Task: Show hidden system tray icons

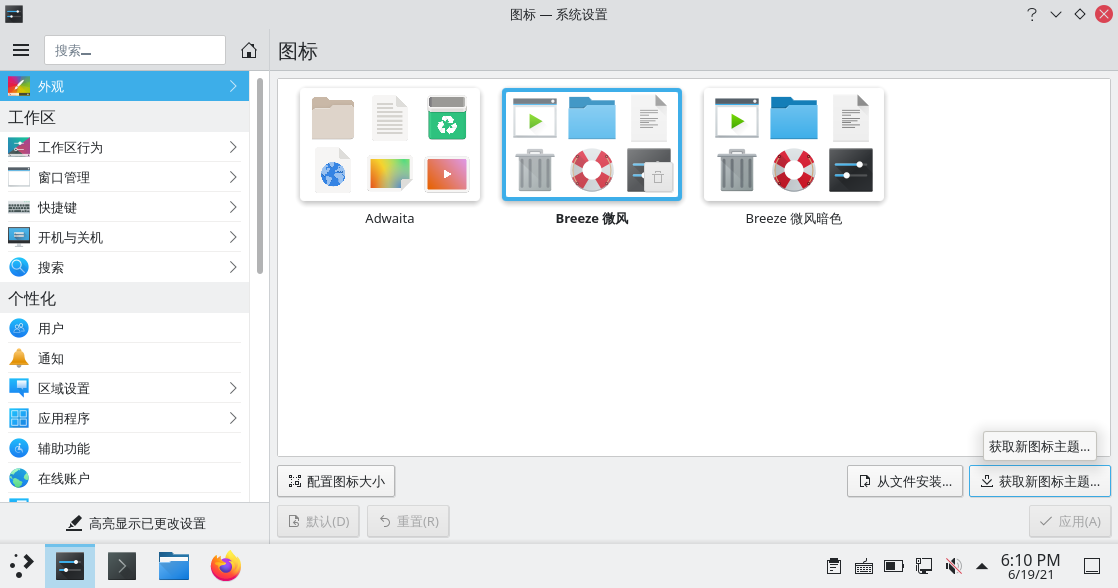Action: (x=982, y=566)
